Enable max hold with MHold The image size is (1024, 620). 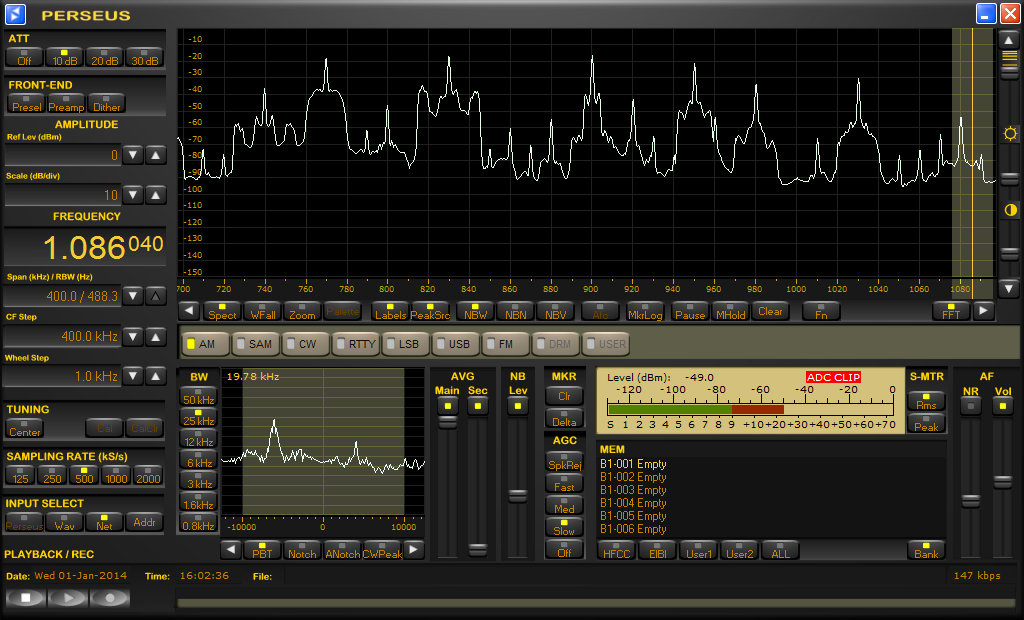click(730, 311)
